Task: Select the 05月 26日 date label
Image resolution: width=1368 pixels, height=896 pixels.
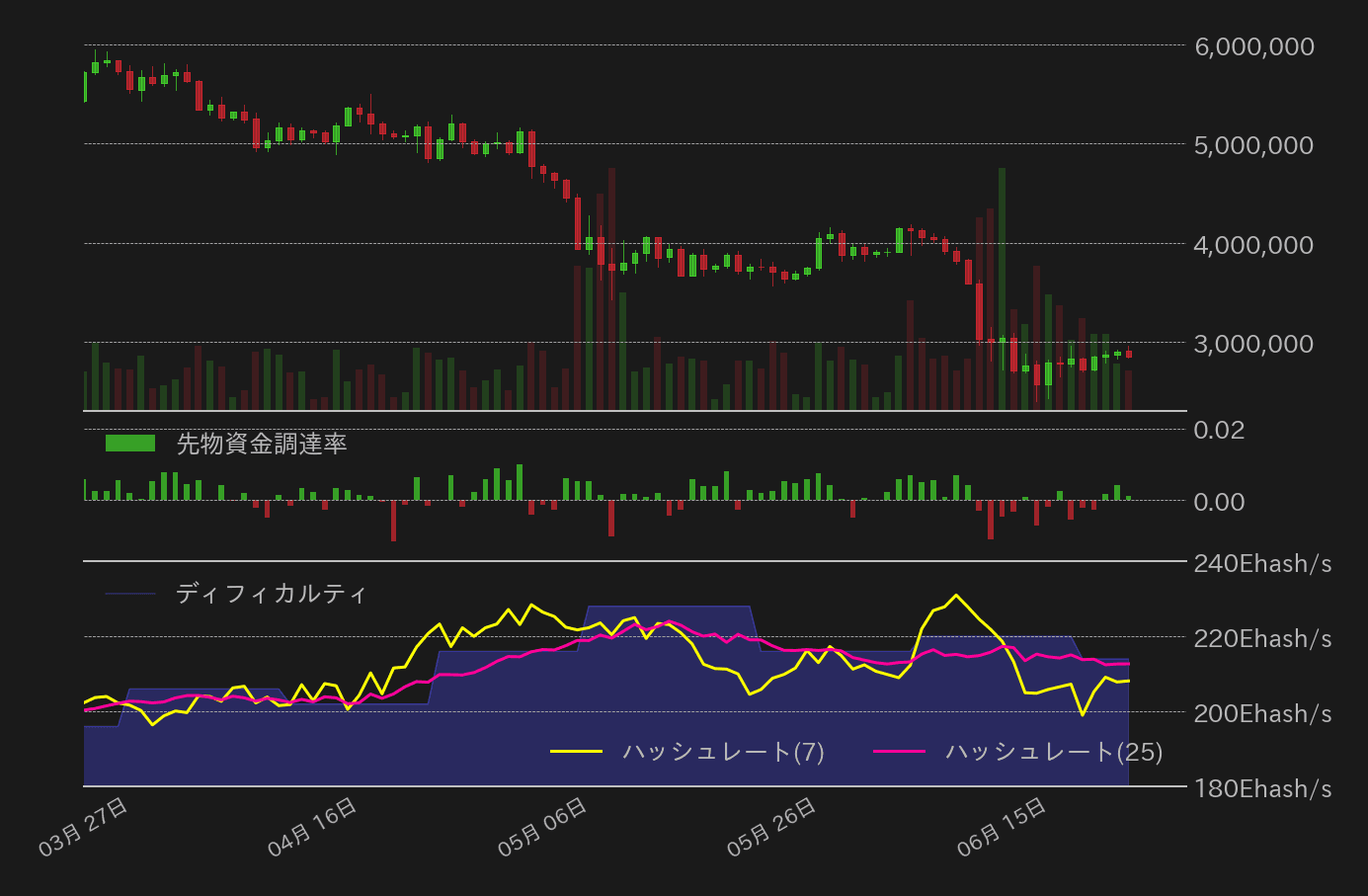Action: (772, 827)
